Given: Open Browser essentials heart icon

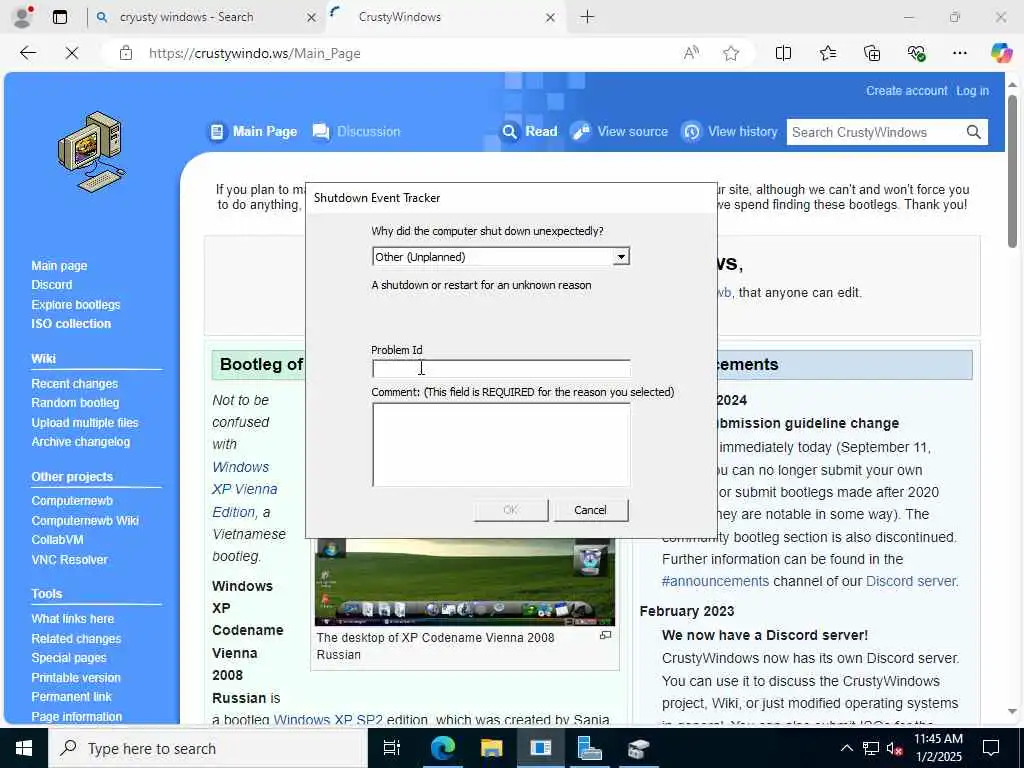Looking at the screenshot, I should tap(916, 53).
